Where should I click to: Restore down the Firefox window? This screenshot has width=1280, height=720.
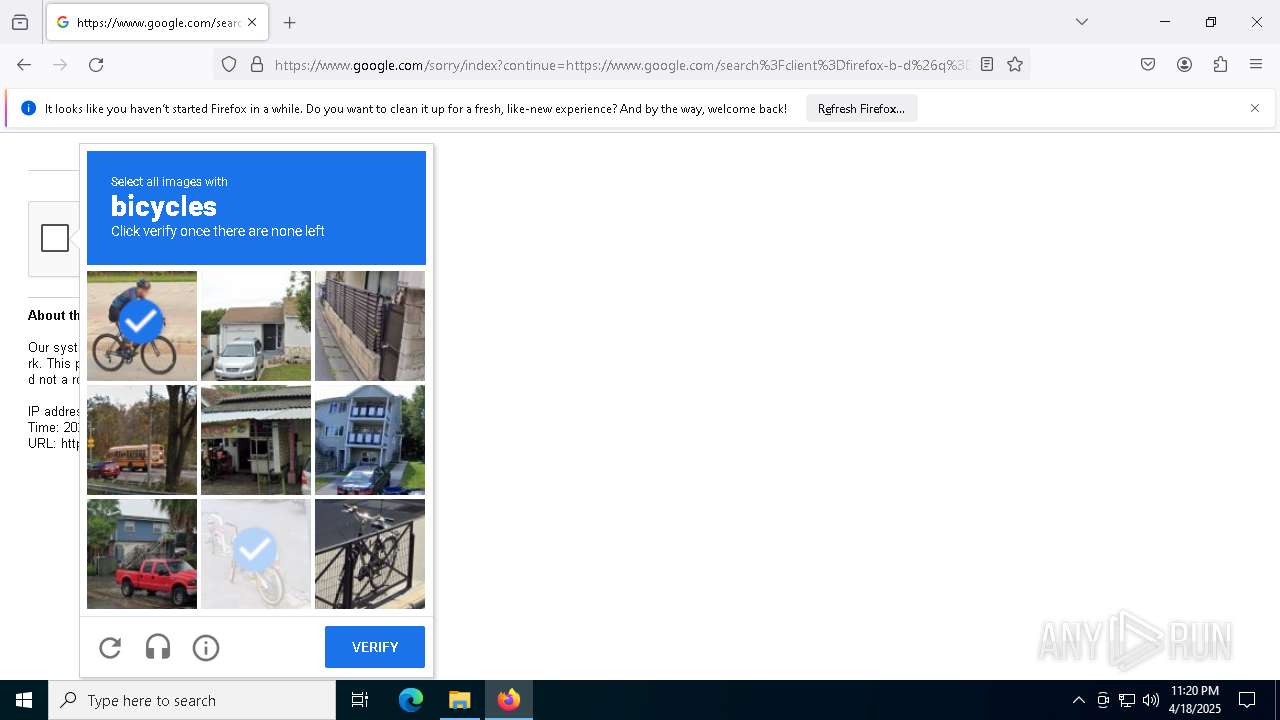[1211, 22]
